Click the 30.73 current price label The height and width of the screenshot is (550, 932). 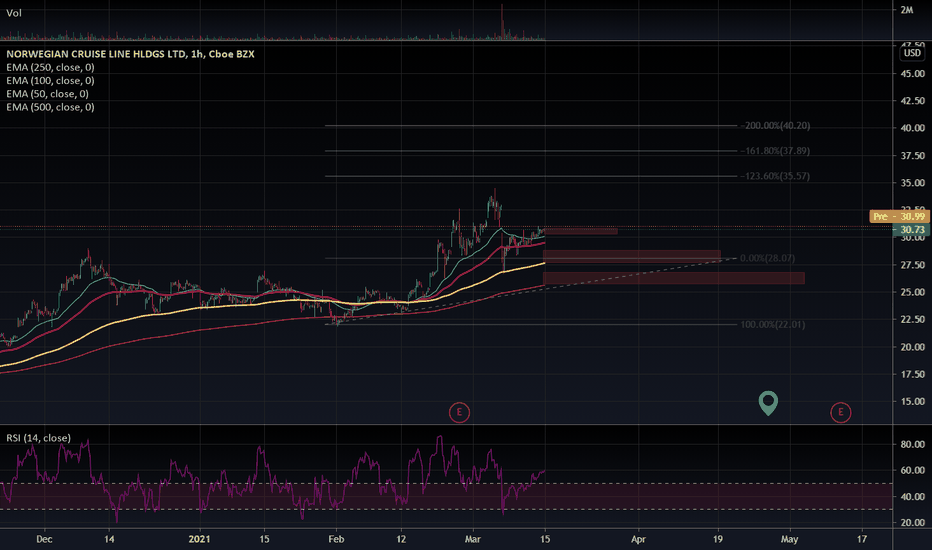pos(911,230)
